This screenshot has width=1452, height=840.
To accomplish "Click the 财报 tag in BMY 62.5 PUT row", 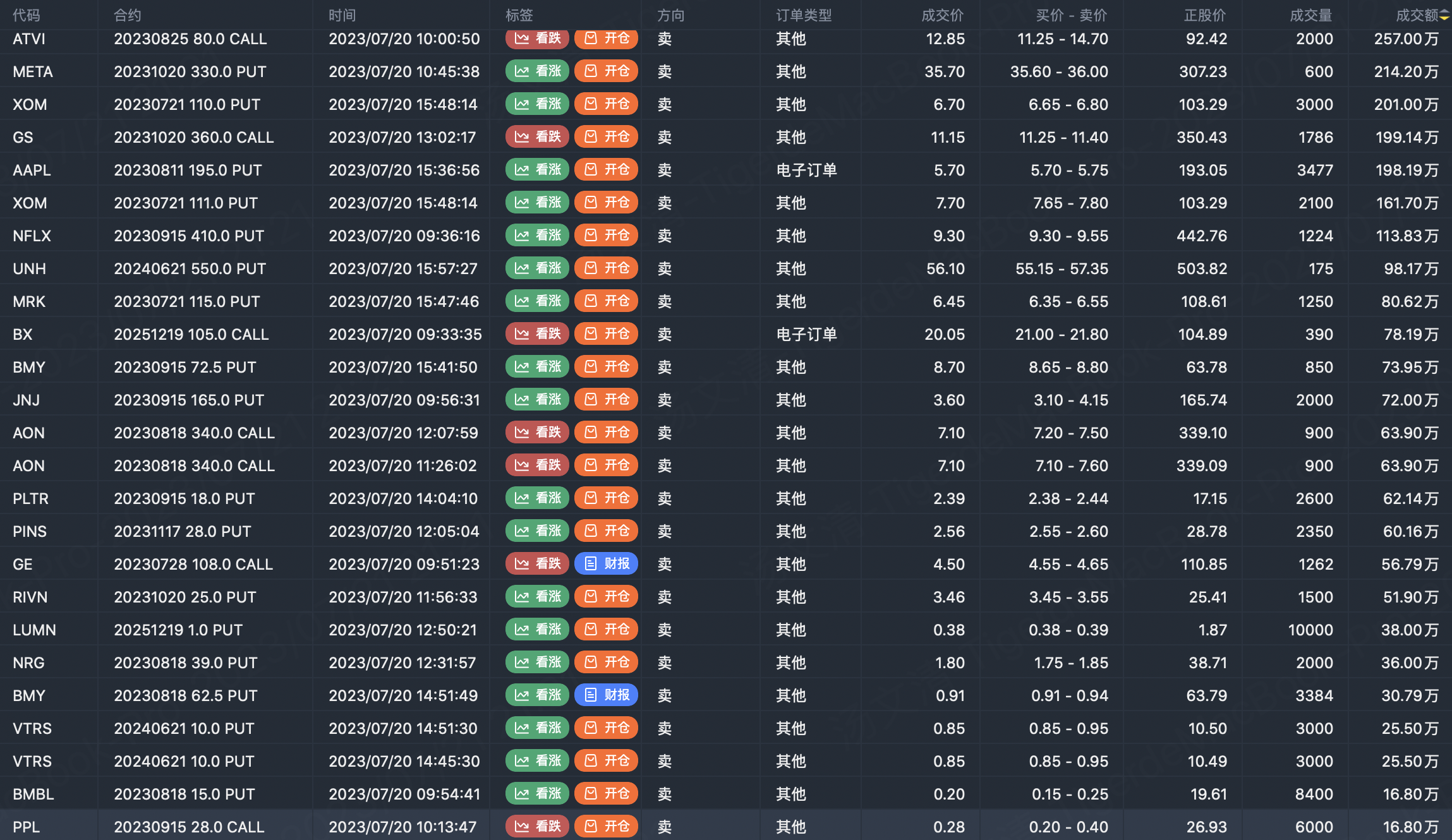I will 606,695.
